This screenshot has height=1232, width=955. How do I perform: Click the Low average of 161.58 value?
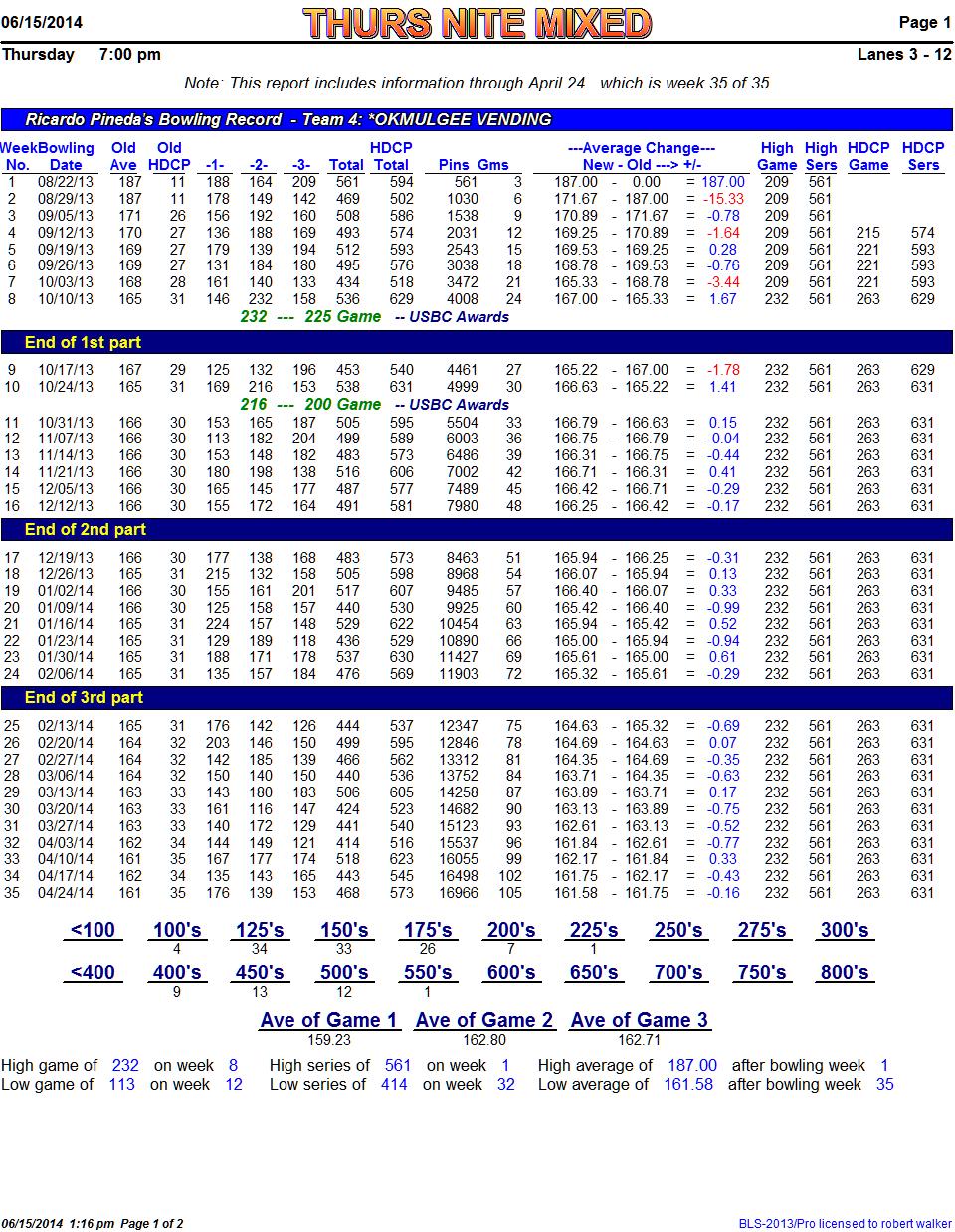pos(688,1085)
